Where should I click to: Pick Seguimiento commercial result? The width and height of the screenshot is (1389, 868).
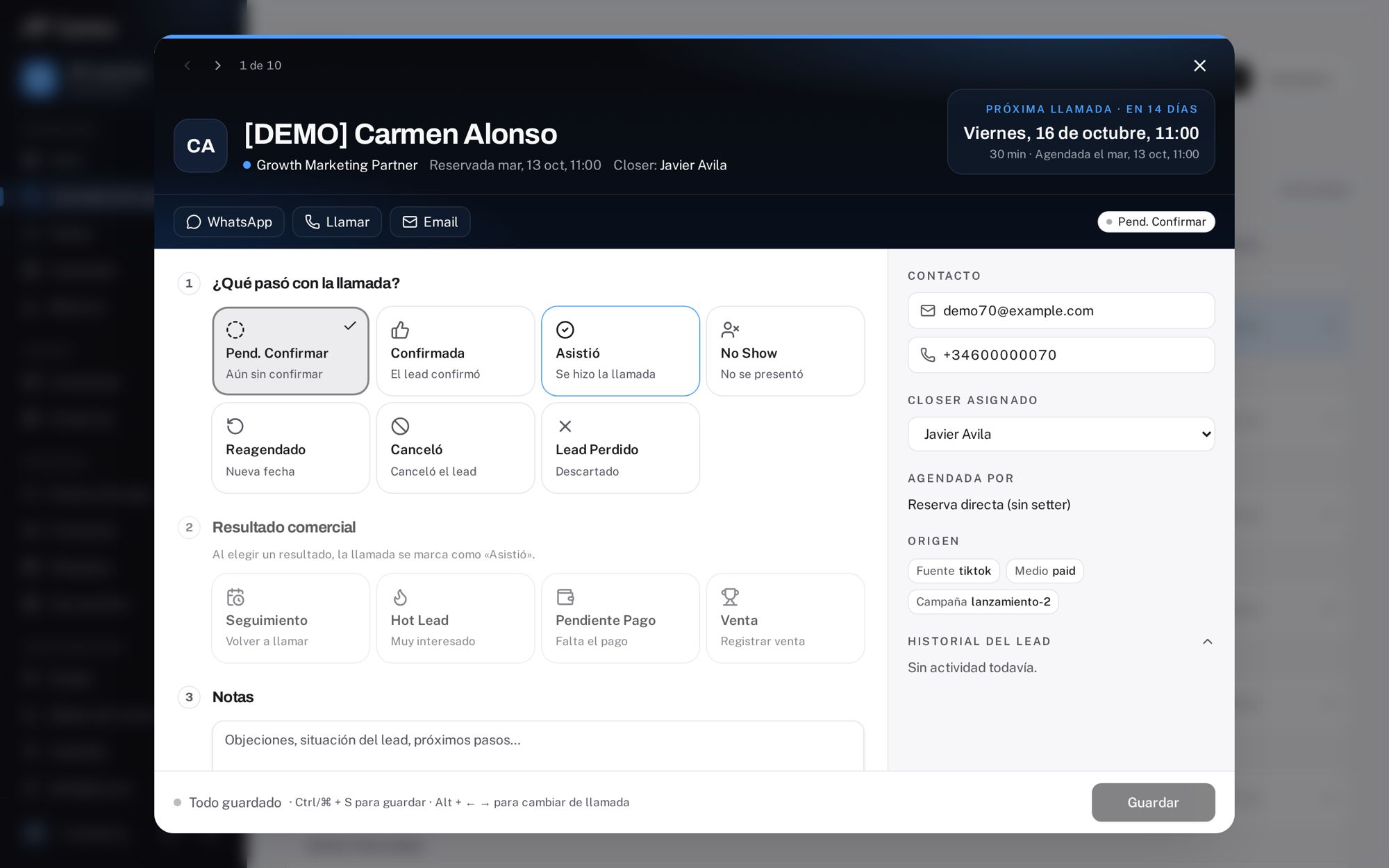point(290,618)
